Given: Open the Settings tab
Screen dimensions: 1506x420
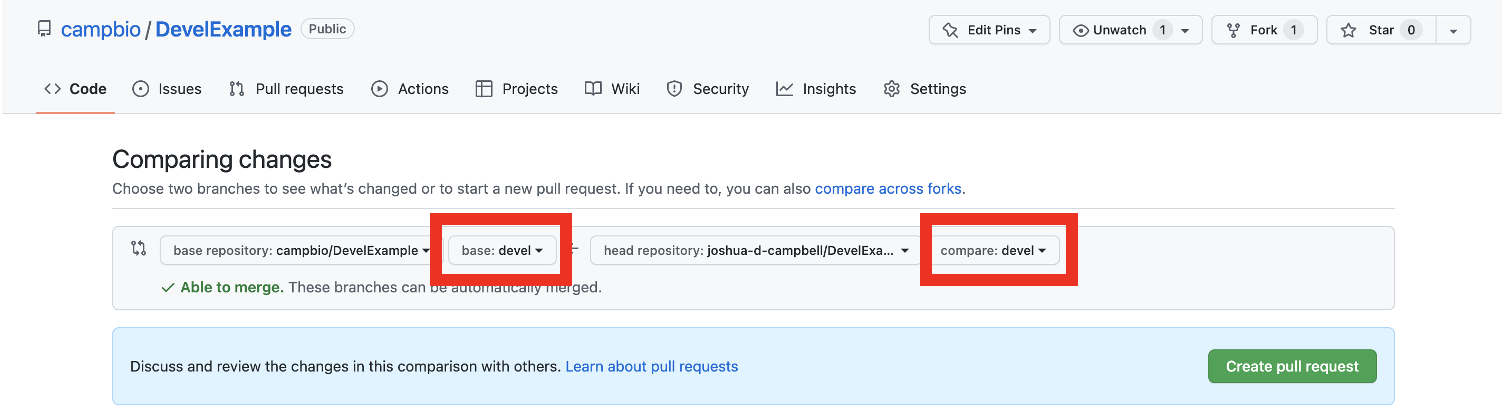Looking at the screenshot, I should pyautogui.click(x=925, y=89).
